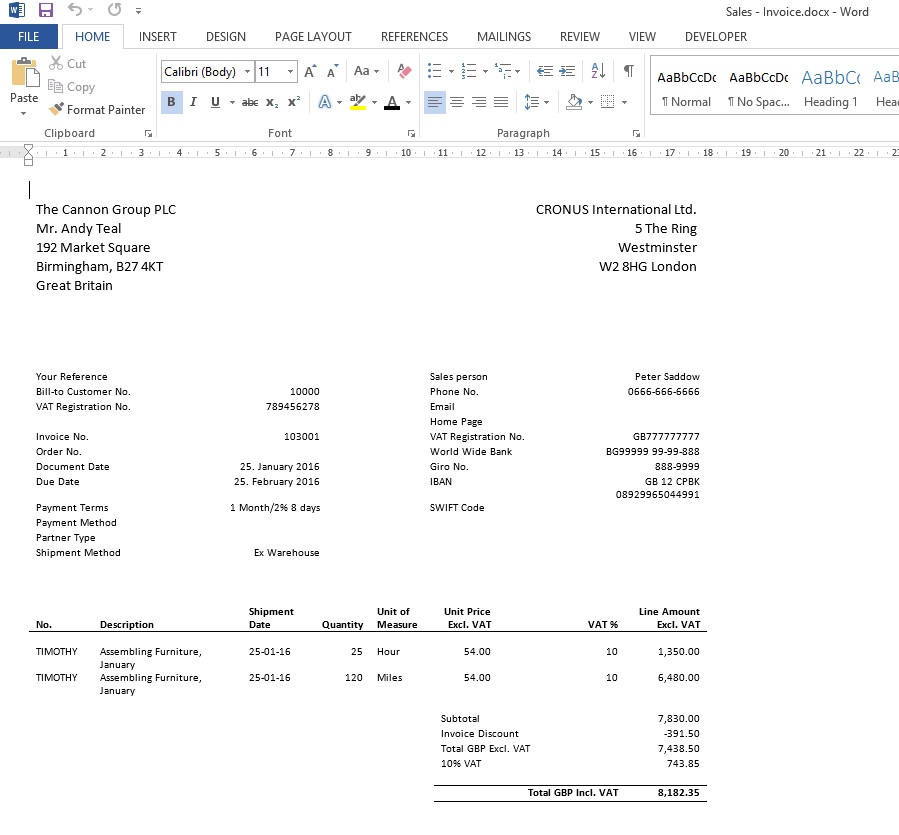This screenshot has width=899, height=835.
Task: Toggle bold formatting
Action: click(171, 101)
